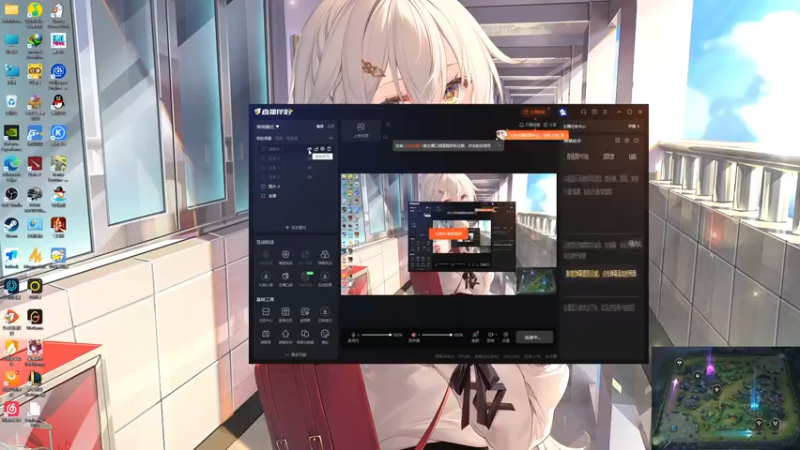Click the share item next to the bell

click(x=550, y=125)
